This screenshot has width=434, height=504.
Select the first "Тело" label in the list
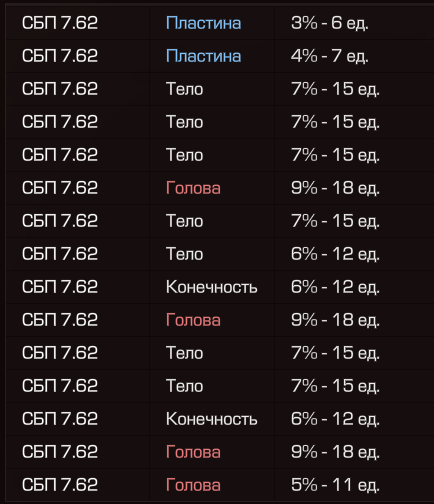pos(184,89)
